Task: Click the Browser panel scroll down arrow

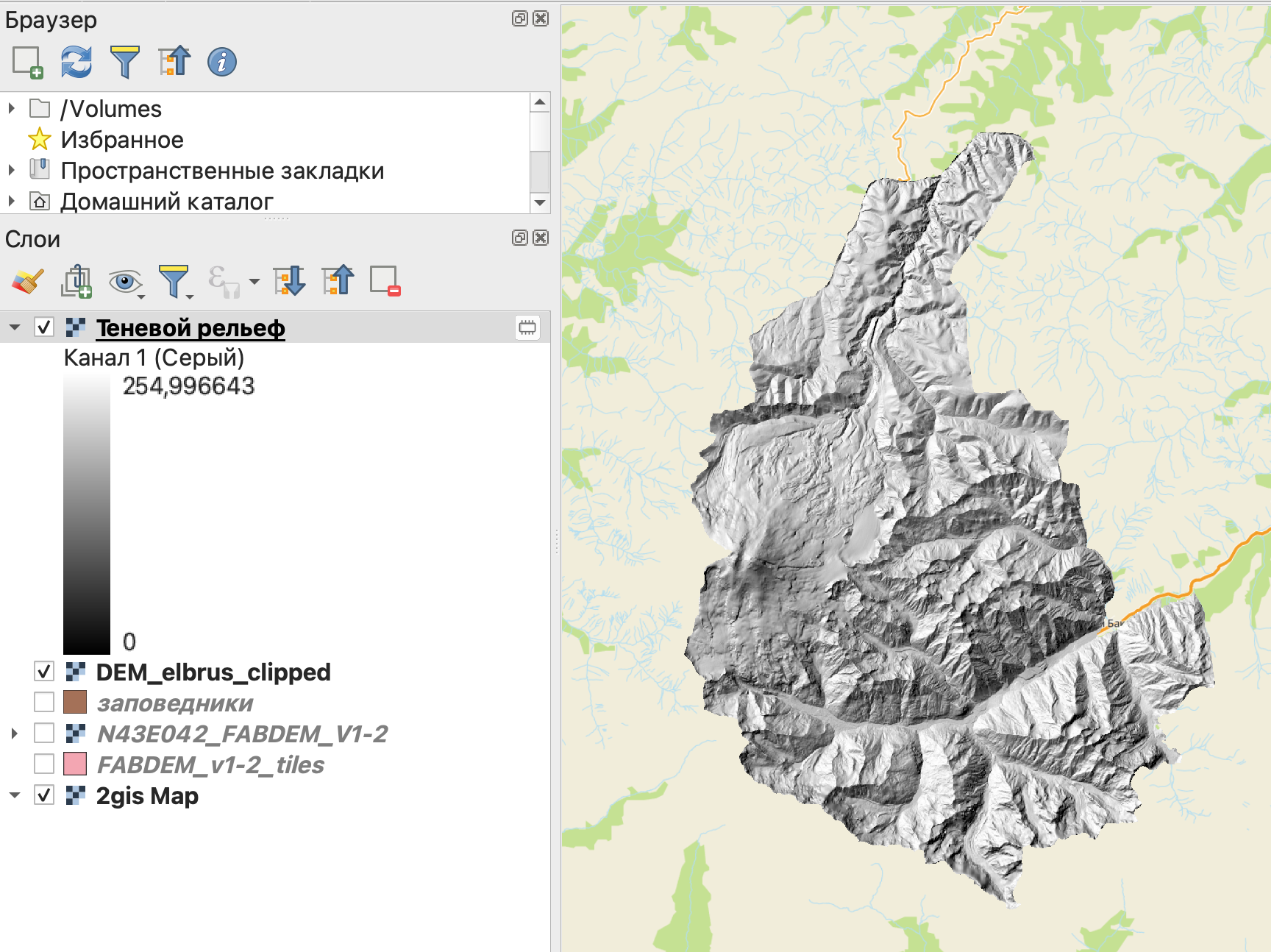Action: [x=540, y=202]
